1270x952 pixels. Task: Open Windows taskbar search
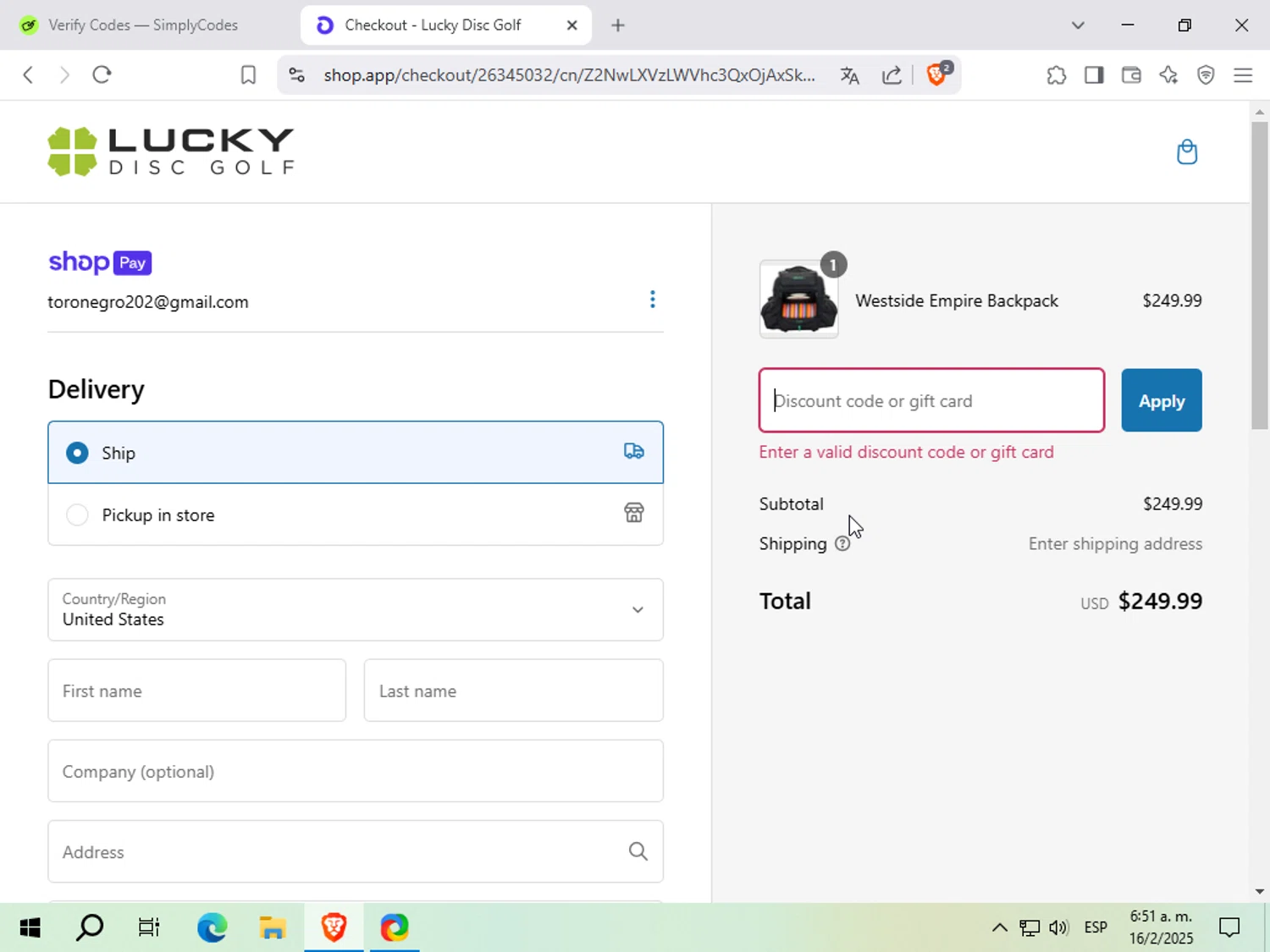pos(90,927)
